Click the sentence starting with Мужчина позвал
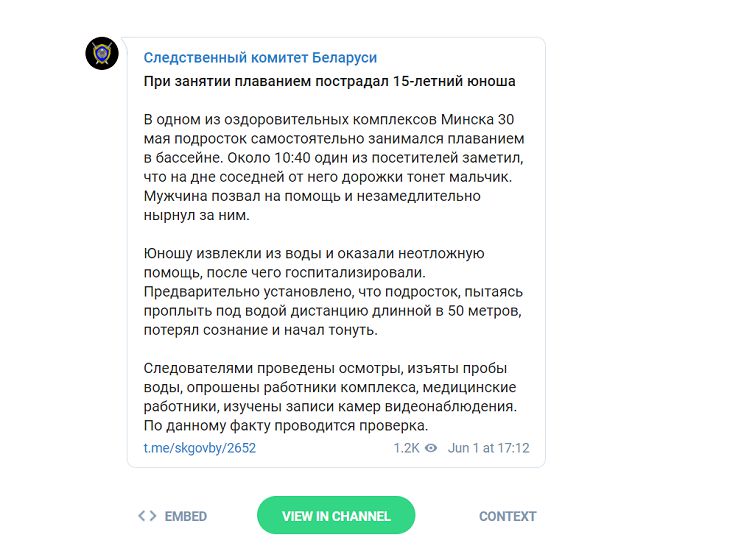 312,196
